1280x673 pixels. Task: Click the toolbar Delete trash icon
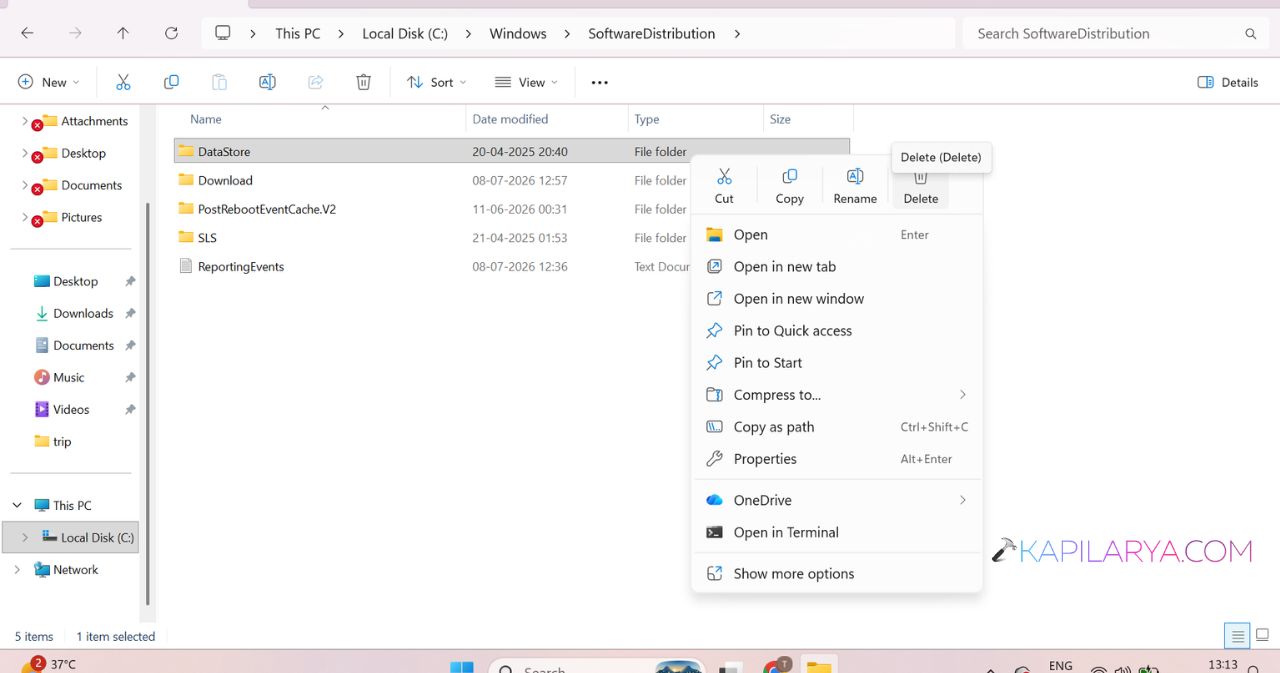point(364,82)
